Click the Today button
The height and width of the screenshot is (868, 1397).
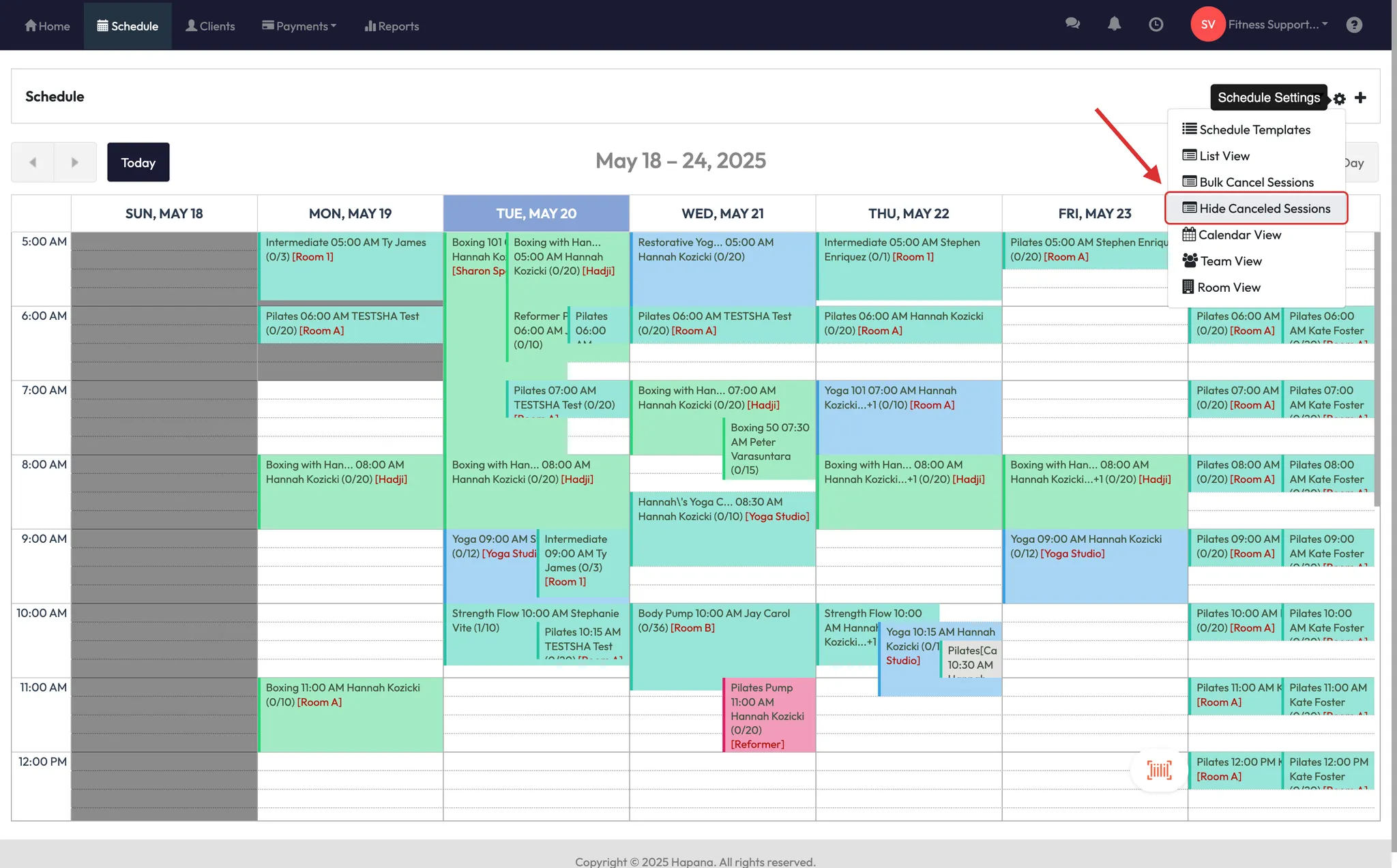click(x=138, y=162)
